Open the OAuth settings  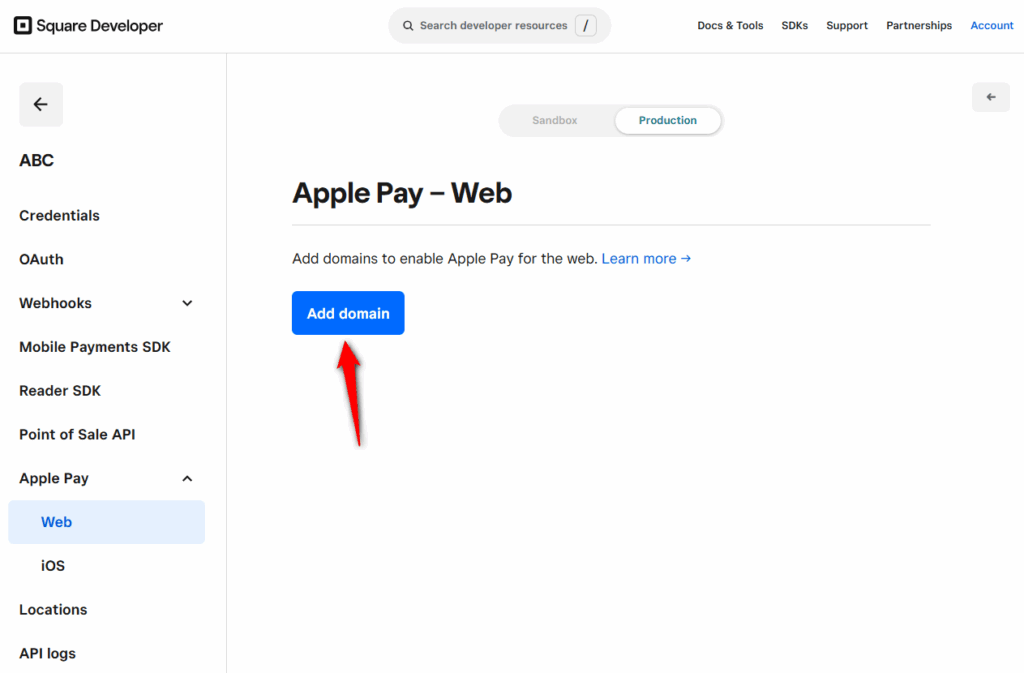(41, 259)
